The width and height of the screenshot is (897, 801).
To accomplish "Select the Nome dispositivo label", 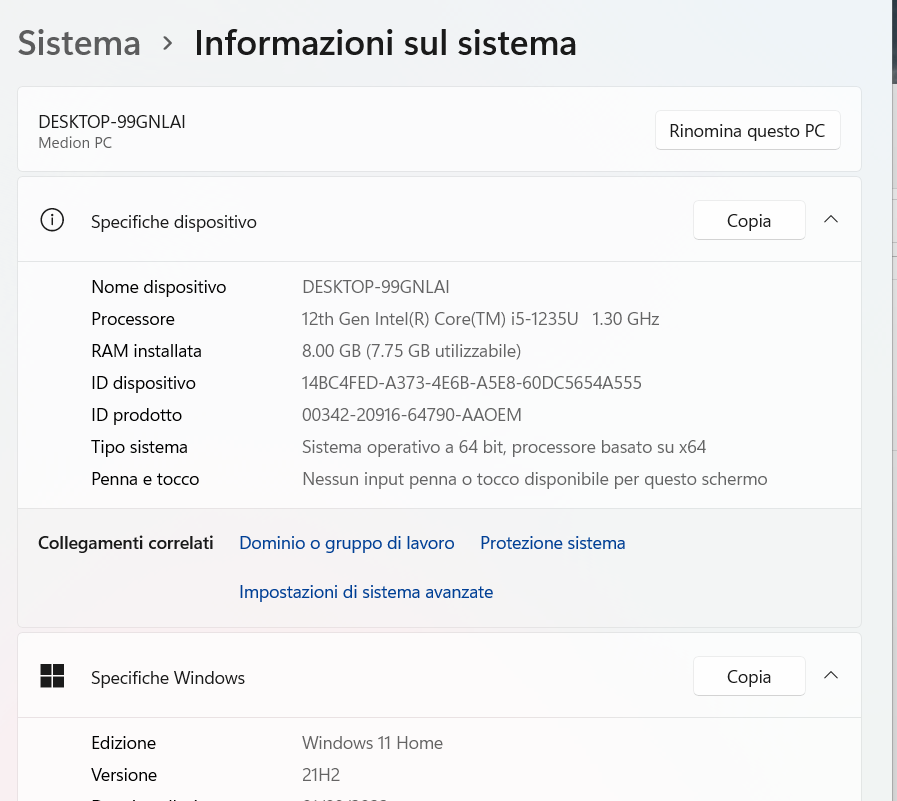I will [158, 287].
